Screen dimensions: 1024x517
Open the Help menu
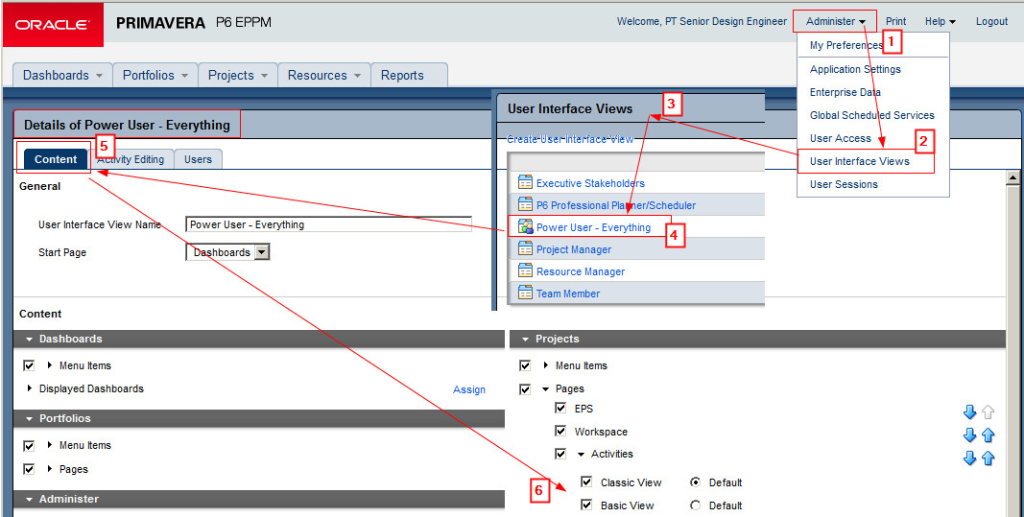[940, 22]
